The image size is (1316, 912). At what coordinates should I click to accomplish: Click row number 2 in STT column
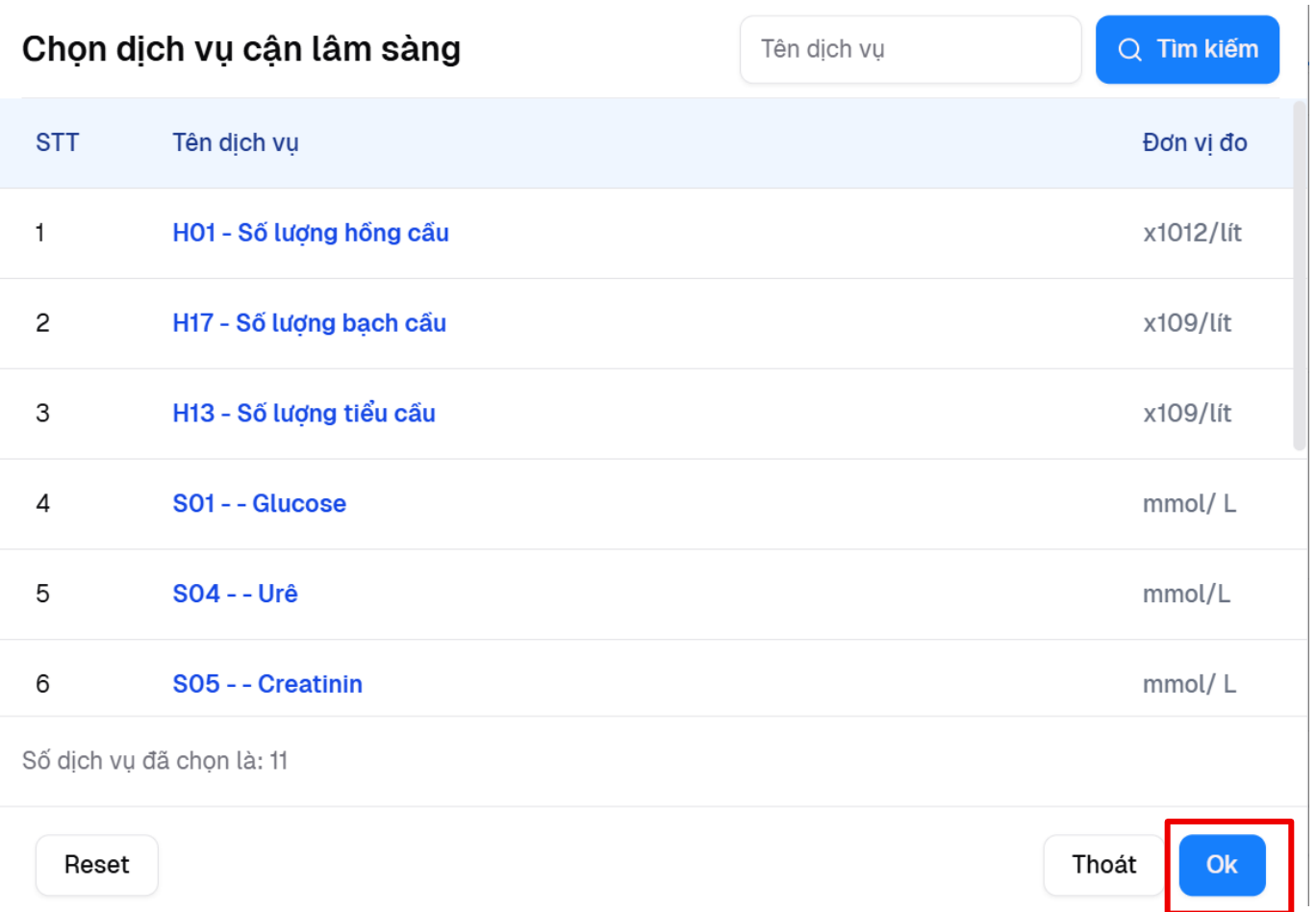coord(42,323)
